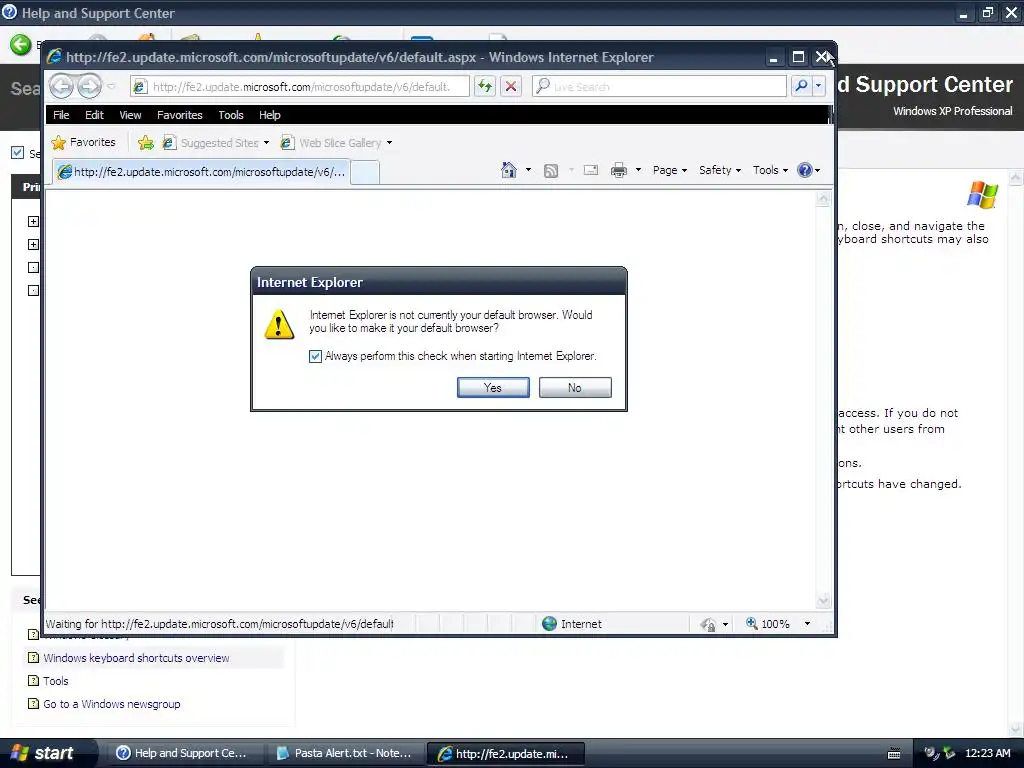Click the 100% zoom level button
The width and height of the screenshot is (1024, 768).
(x=768, y=624)
